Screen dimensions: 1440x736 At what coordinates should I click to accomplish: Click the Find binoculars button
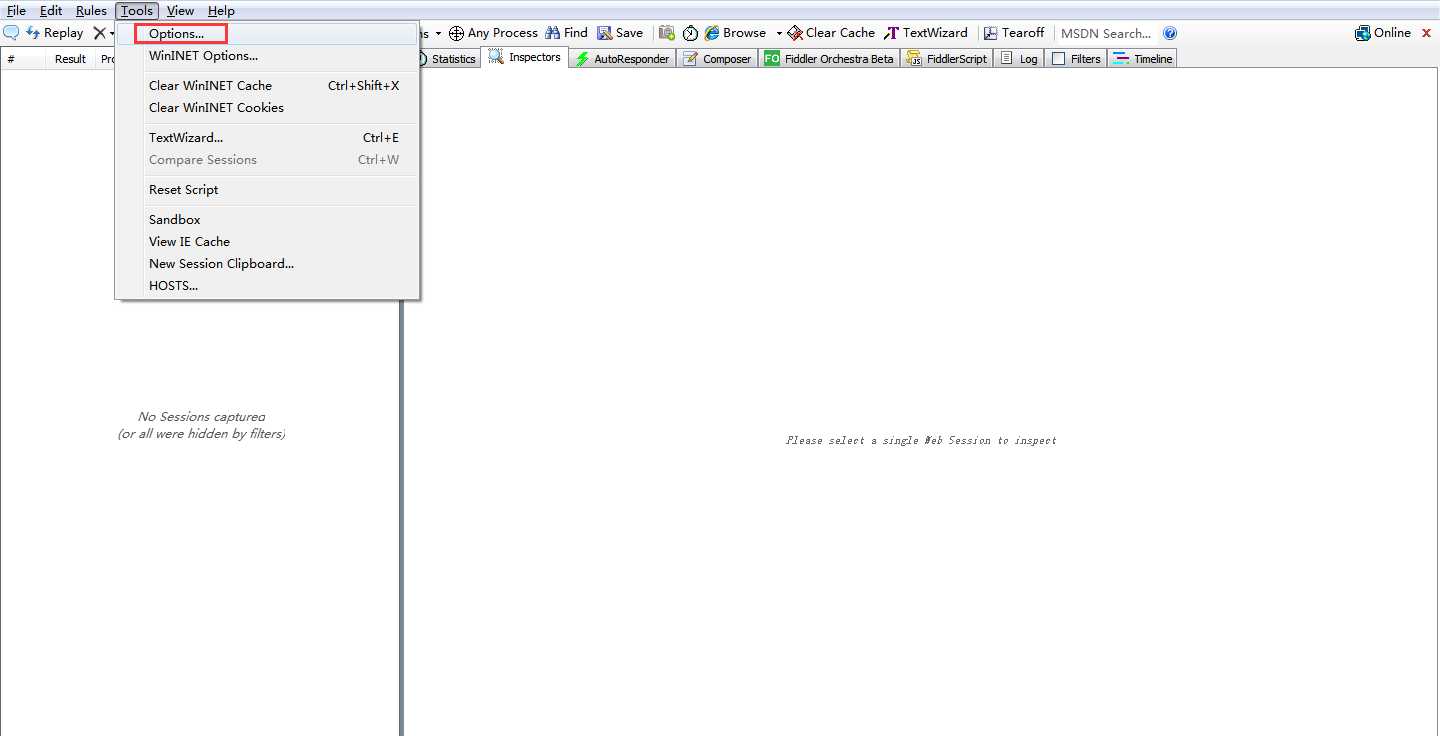click(x=566, y=33)
